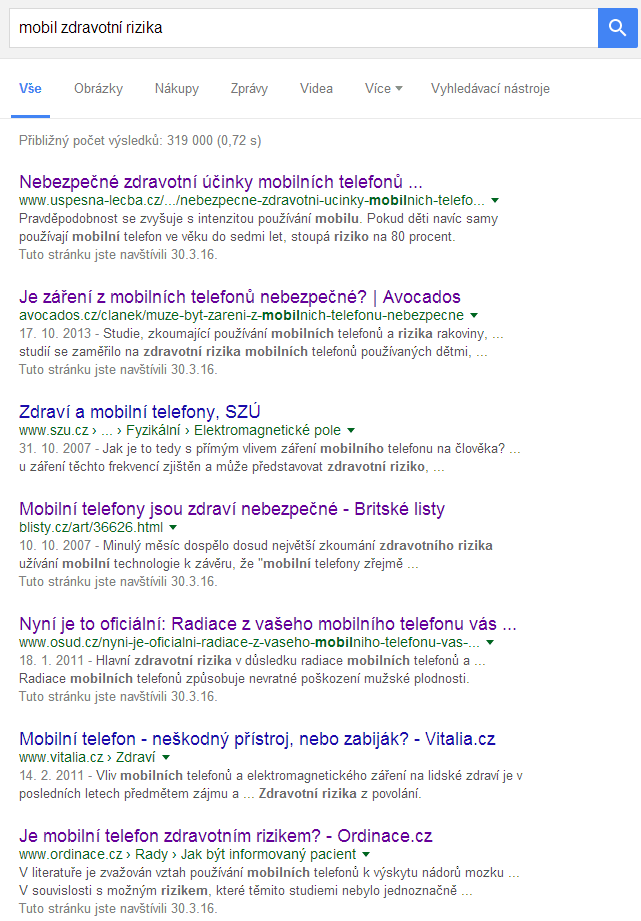Image resolution: width=641 pixels, height=921 pixels.
Task: Click URL text 'www.osud.cz/nyni-je-oficialni-radiace'
Action: (249, 643)
